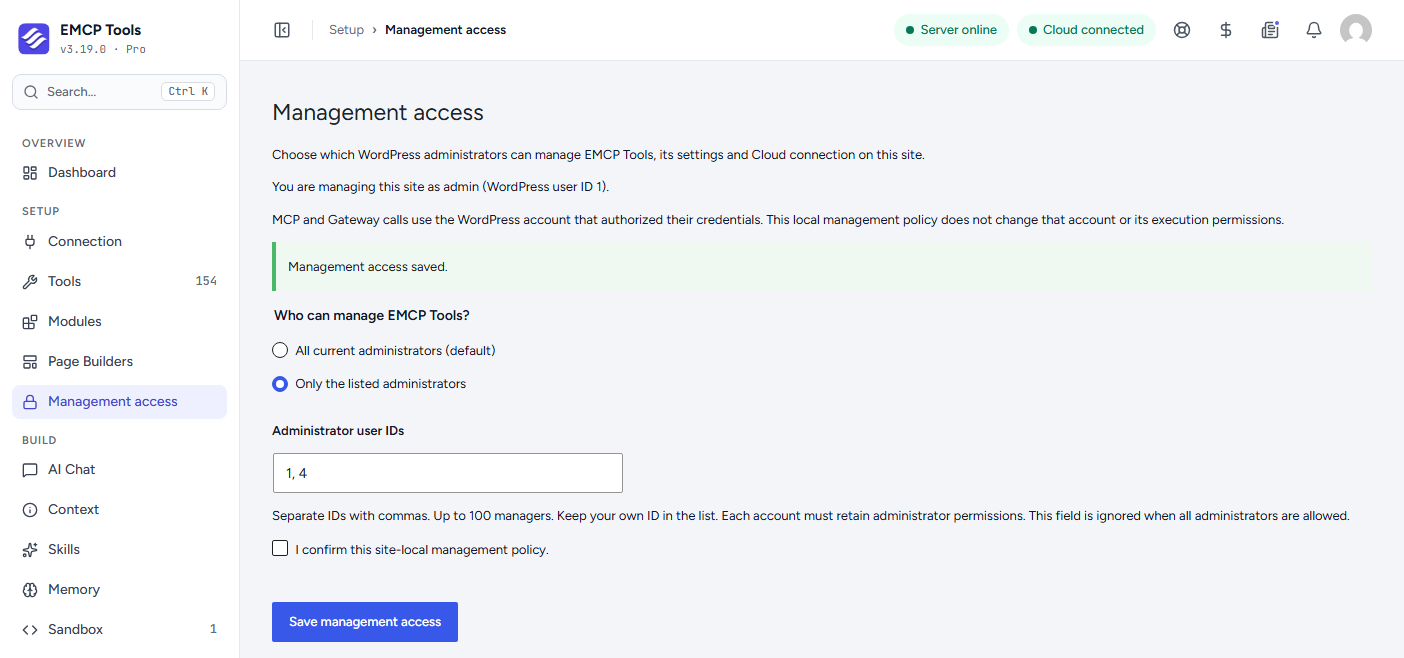The height and width of the screenshot is (658, 1404).
Task: Click the Management access page heading
Action: 378,113
